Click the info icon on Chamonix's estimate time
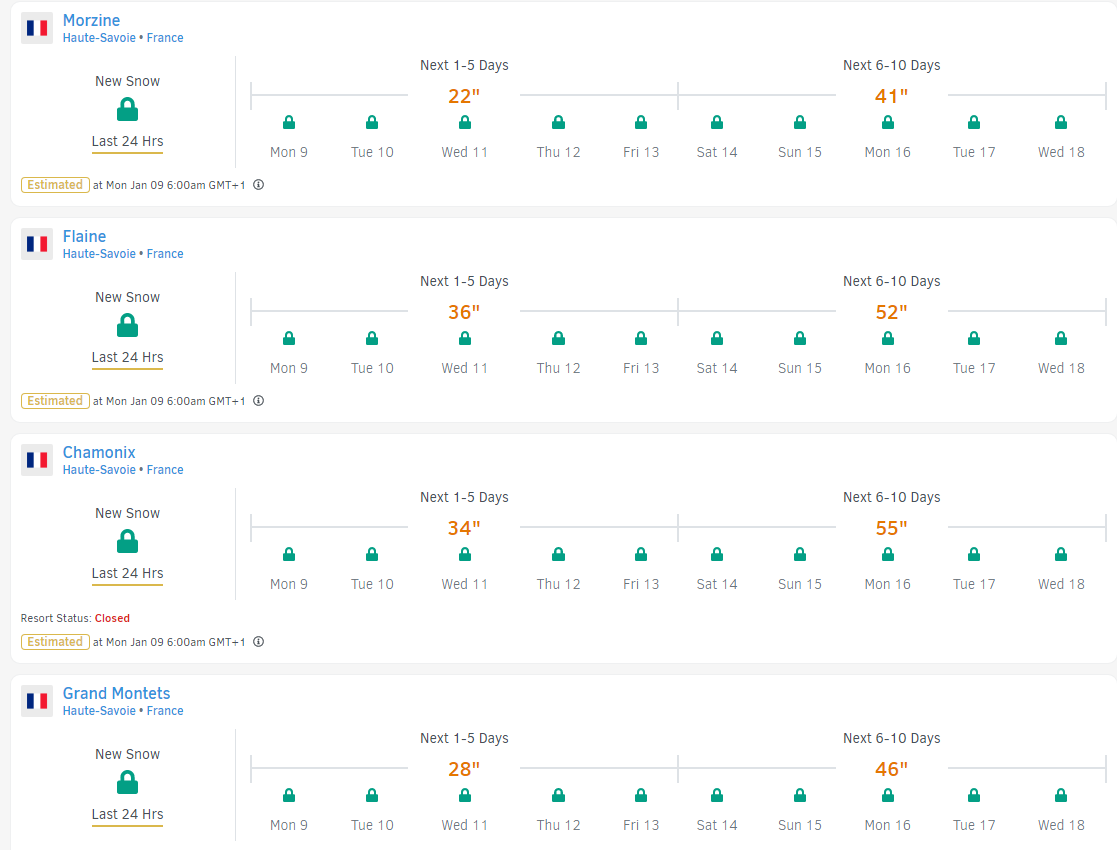Screen dimensions: 1117x850 pyautogui.click(x=258, y=642)
